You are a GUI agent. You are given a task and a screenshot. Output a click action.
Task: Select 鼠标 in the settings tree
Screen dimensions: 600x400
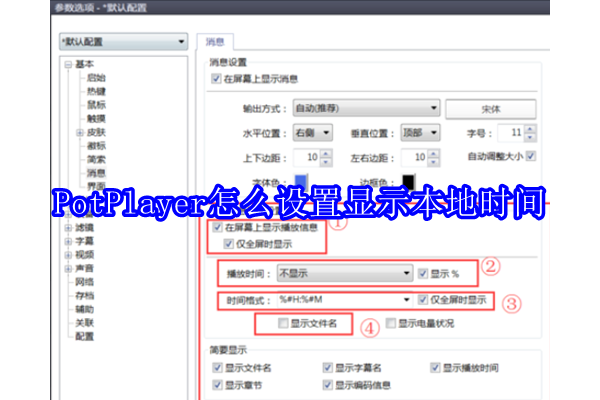tap(96, 104)
